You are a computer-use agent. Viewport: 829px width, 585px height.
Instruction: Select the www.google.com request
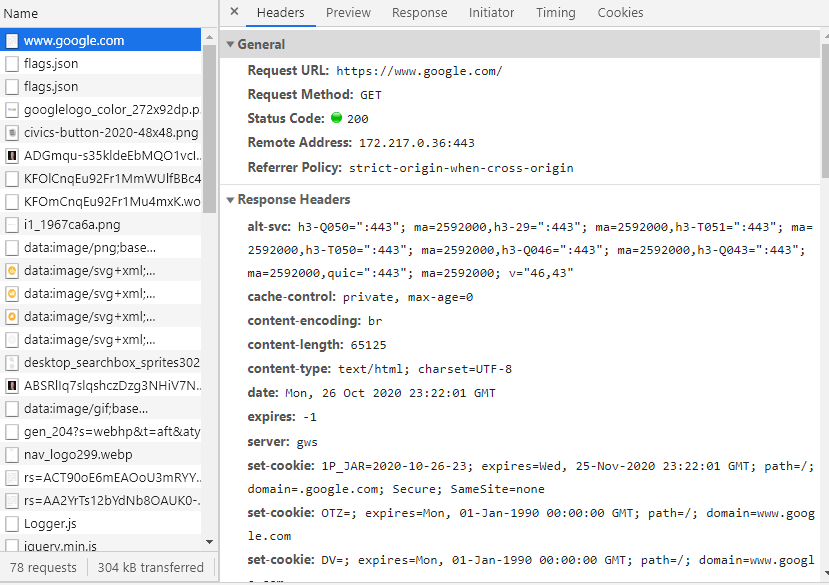tap(74, 41)
